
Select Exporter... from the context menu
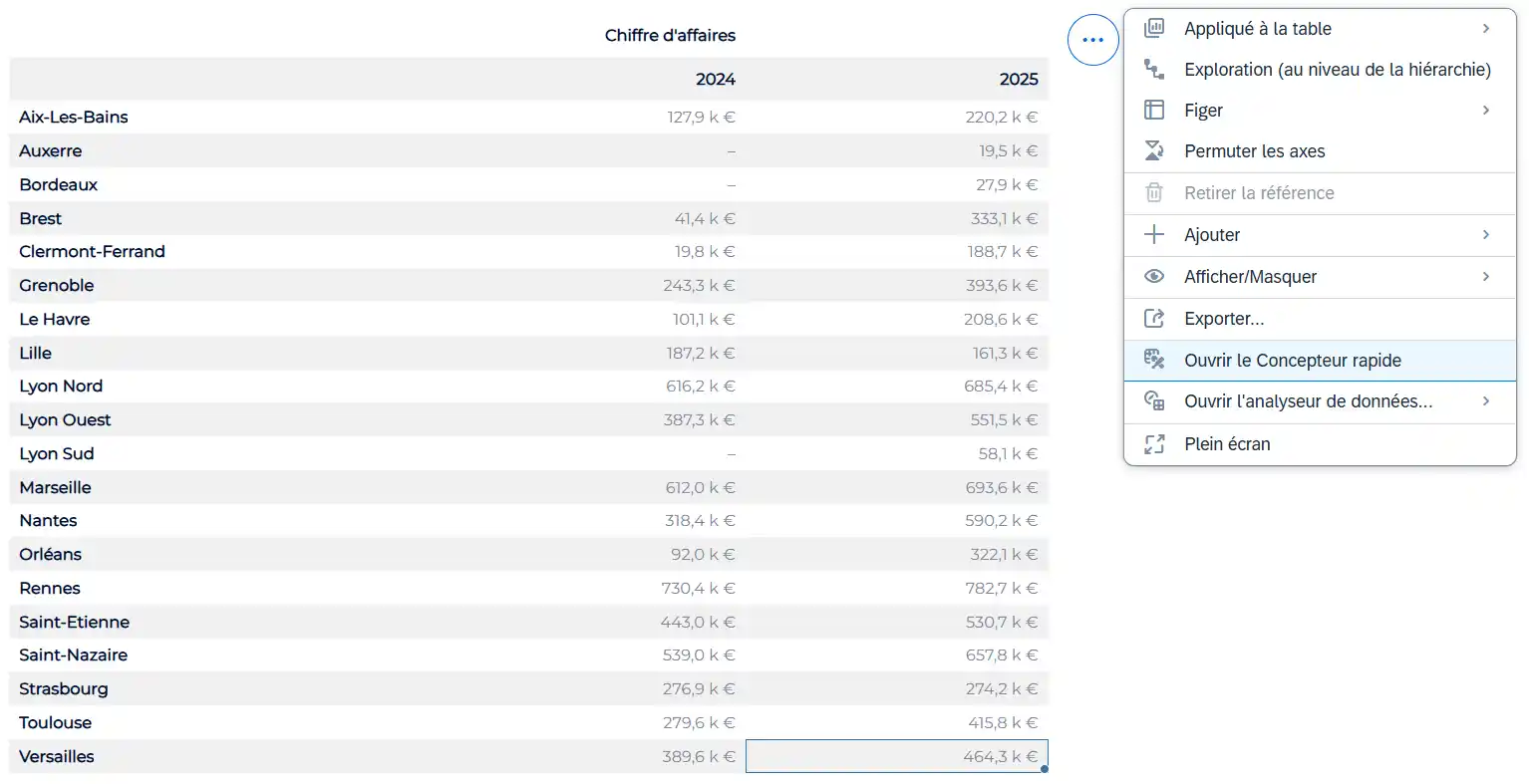point(1224,319)
